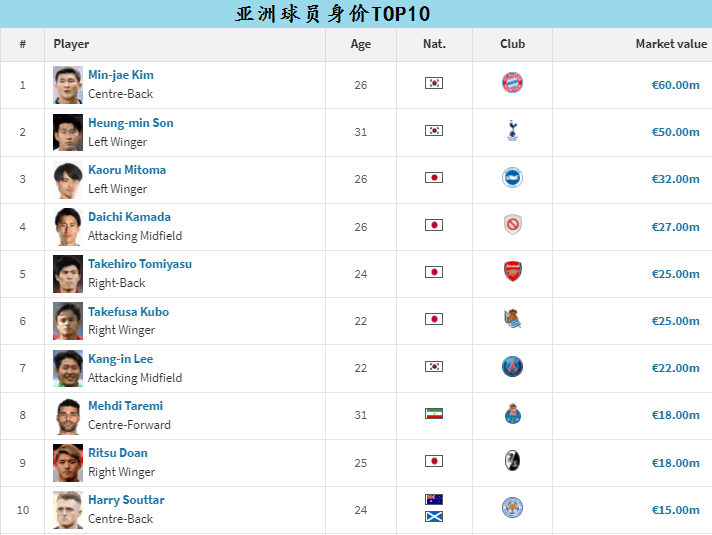Open Min-jae Kim player link
The height and width of the screenshot is (535, 712).
point(121,75)
